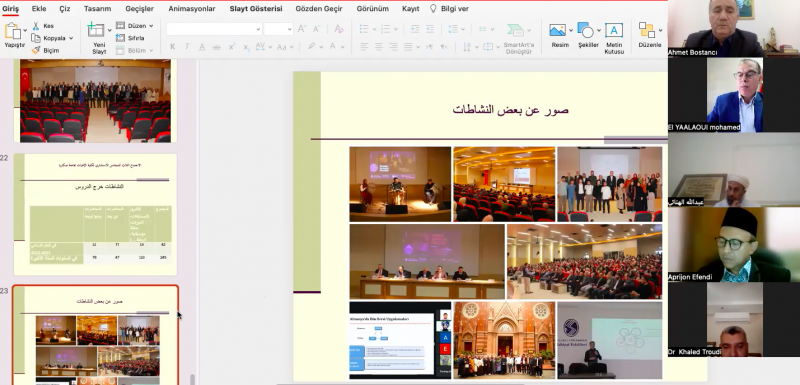The width and height of the screenshot is (800, 385).
Task: Open the Animasyonlar ribbon tab
Action: [192, 9]
